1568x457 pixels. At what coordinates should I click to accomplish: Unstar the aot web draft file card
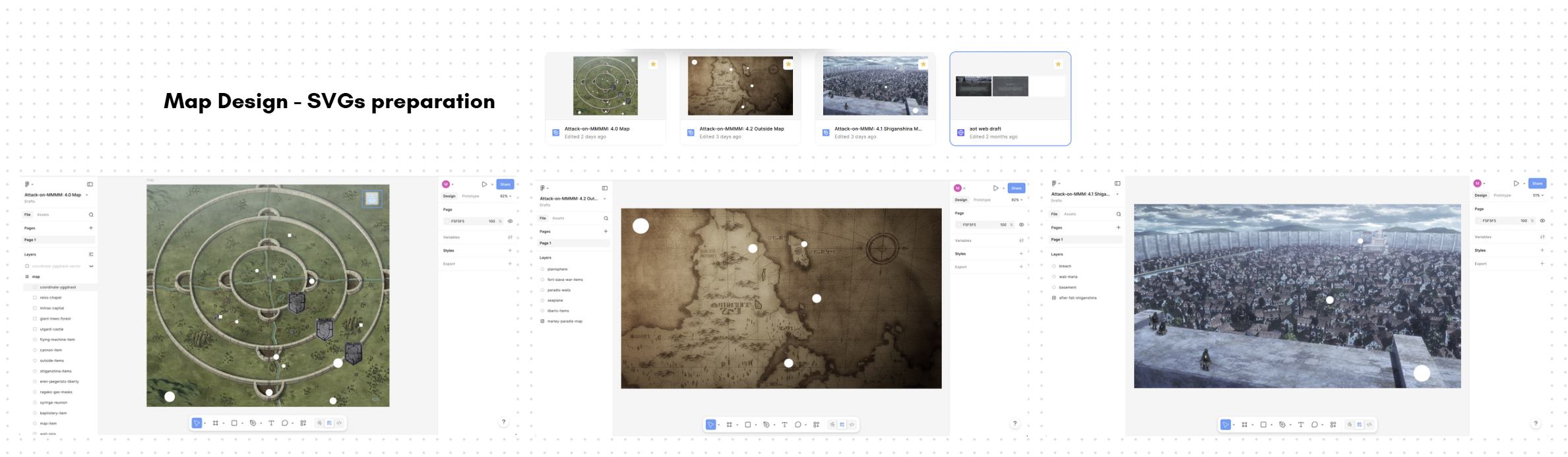[x=1058, y=64]
